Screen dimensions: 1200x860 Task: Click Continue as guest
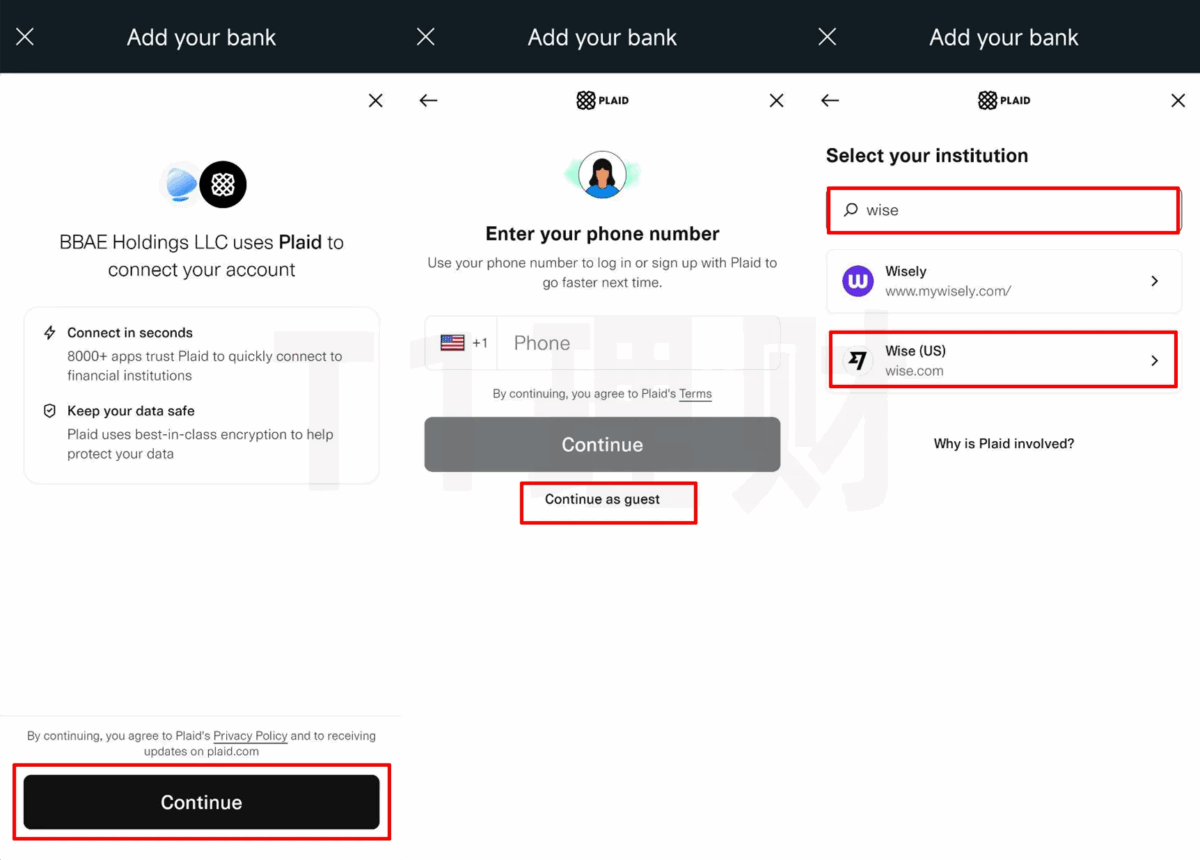pyautogui.click(x=602, y=499)
